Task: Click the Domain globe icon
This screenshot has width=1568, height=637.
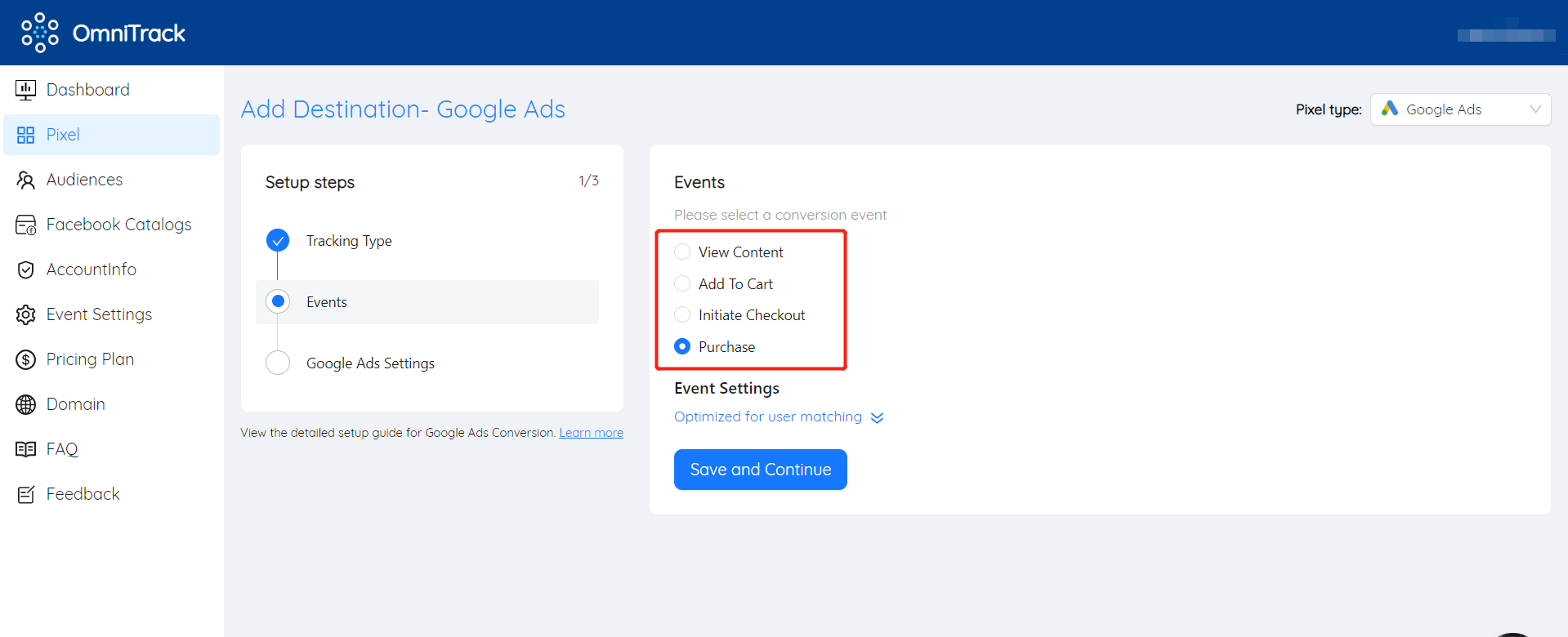Action: 26,404
